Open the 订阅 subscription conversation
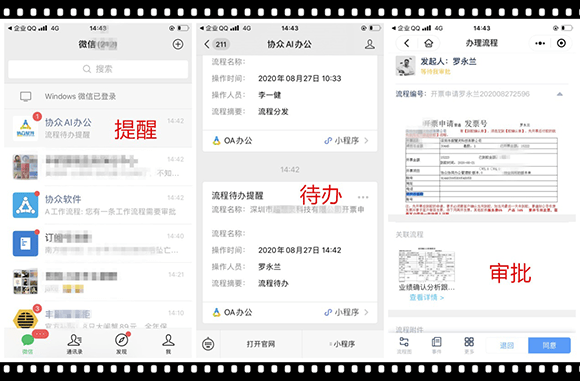Viewport: 580px width, 381px height. tap(98, 243)
